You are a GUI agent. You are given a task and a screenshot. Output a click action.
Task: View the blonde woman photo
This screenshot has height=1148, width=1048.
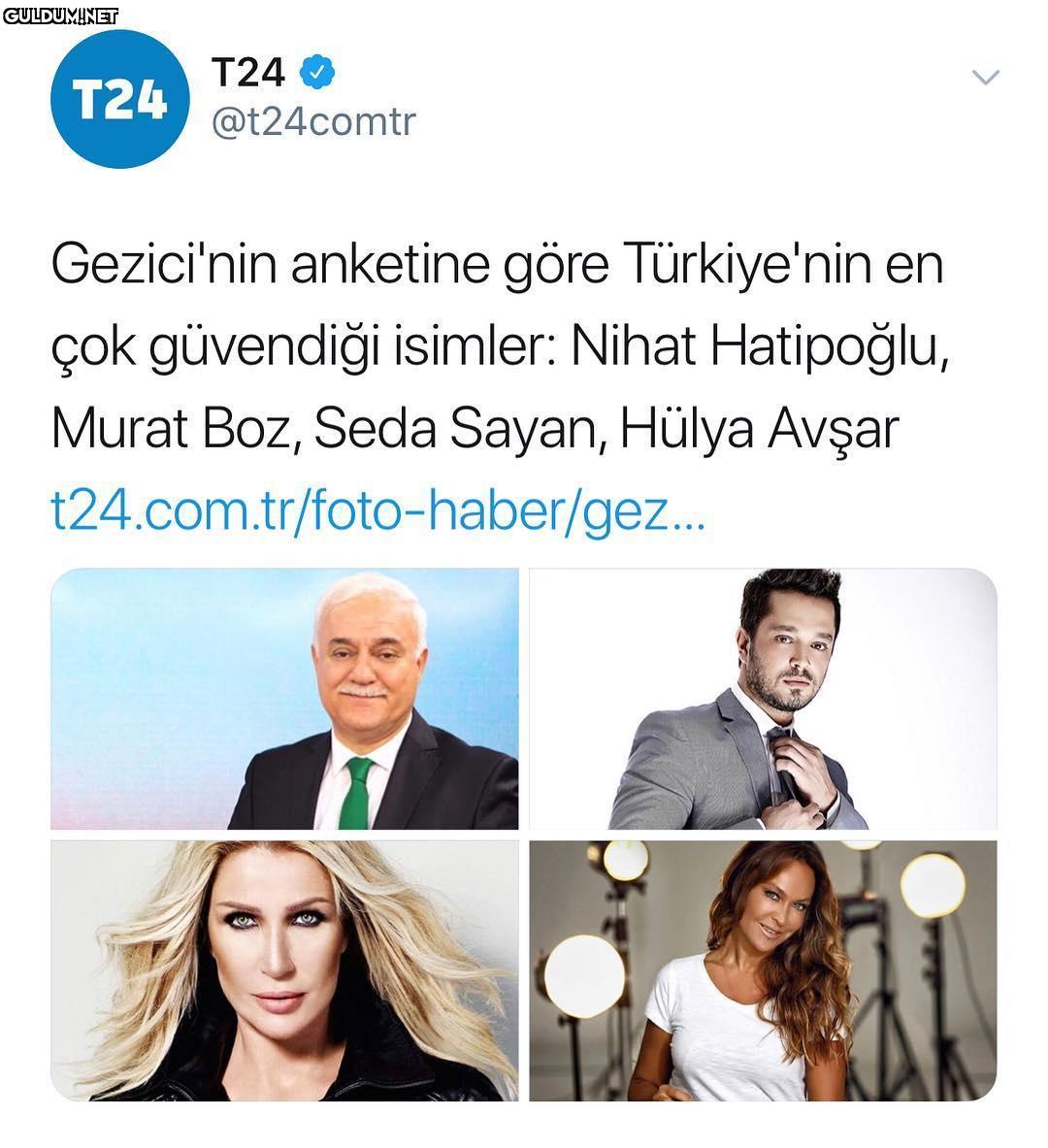[284, 970]
